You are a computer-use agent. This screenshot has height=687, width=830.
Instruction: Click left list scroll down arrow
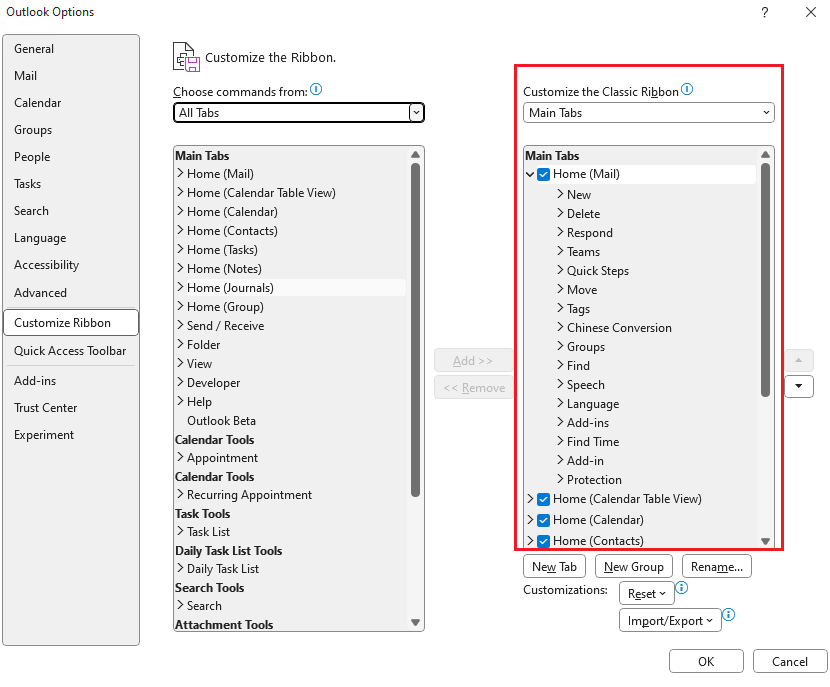[x=416, y=623]
